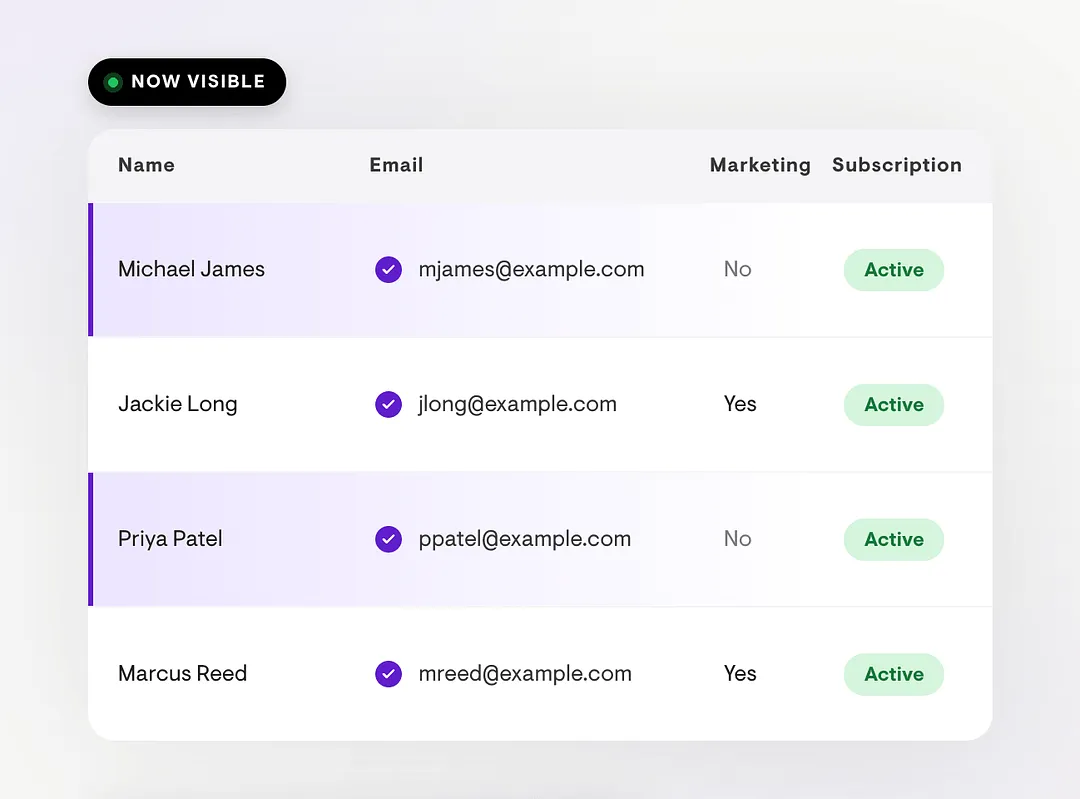Click Marketing value No for Priya Patel
This screenshot has height=799, width=1080.
737,539
